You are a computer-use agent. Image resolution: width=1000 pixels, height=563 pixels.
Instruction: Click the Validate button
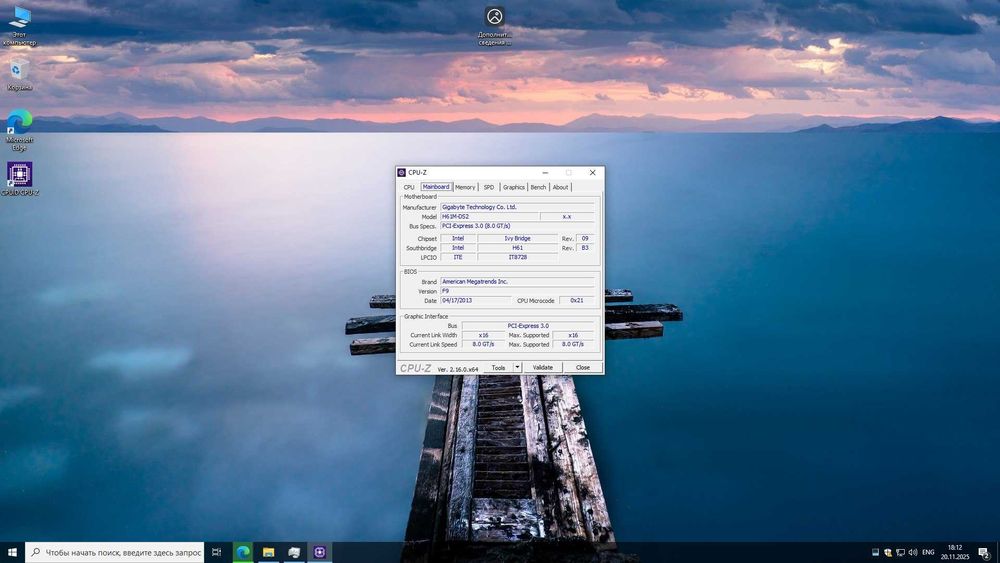point(543,368)
